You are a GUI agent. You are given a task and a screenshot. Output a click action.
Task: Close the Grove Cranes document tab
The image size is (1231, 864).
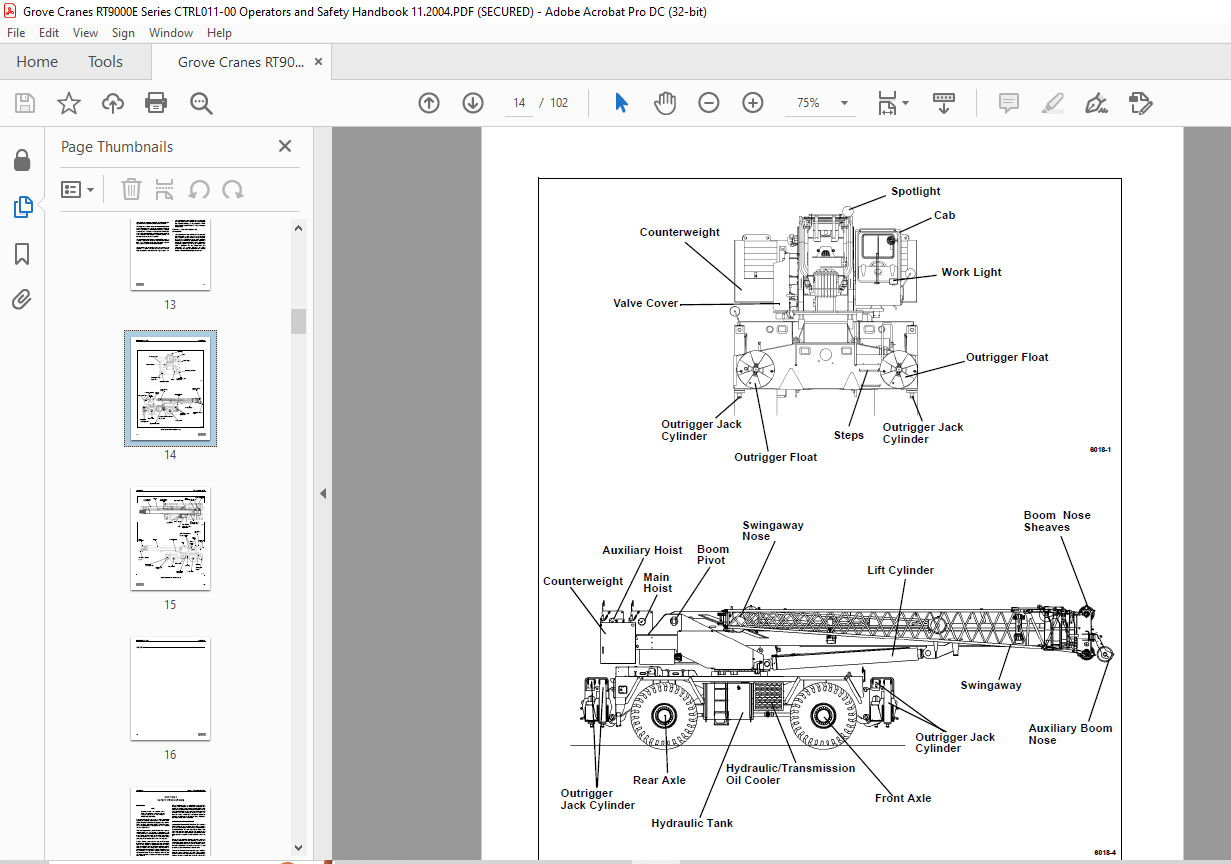pos(319,62)
